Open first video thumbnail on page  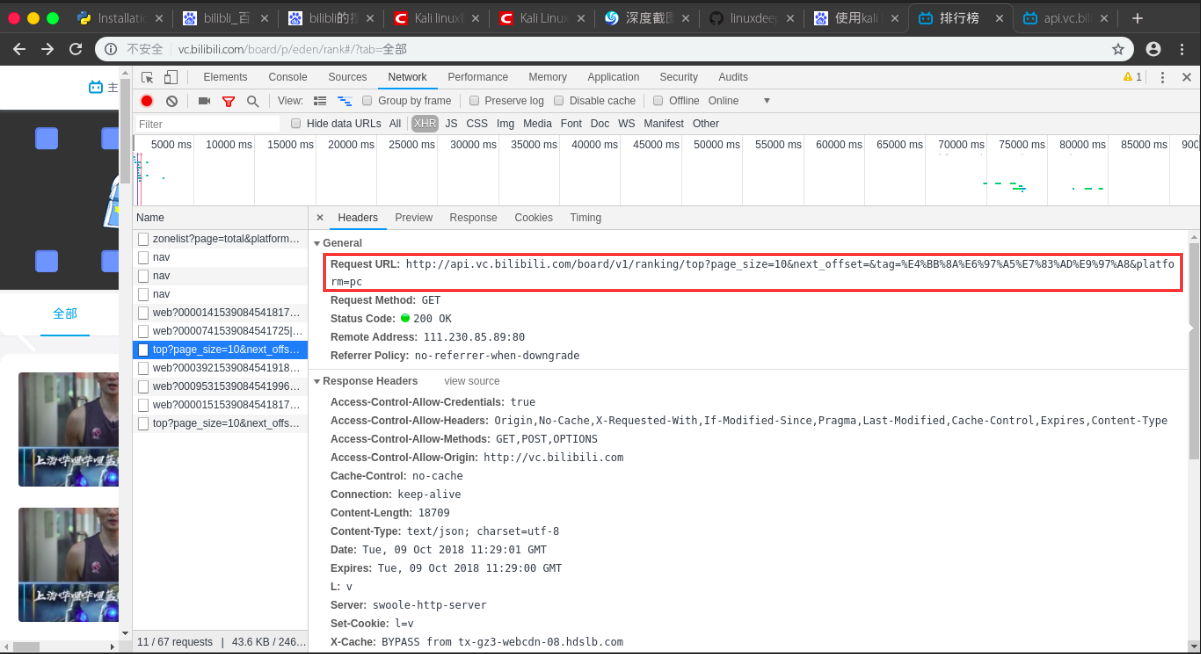pos(68,429)
